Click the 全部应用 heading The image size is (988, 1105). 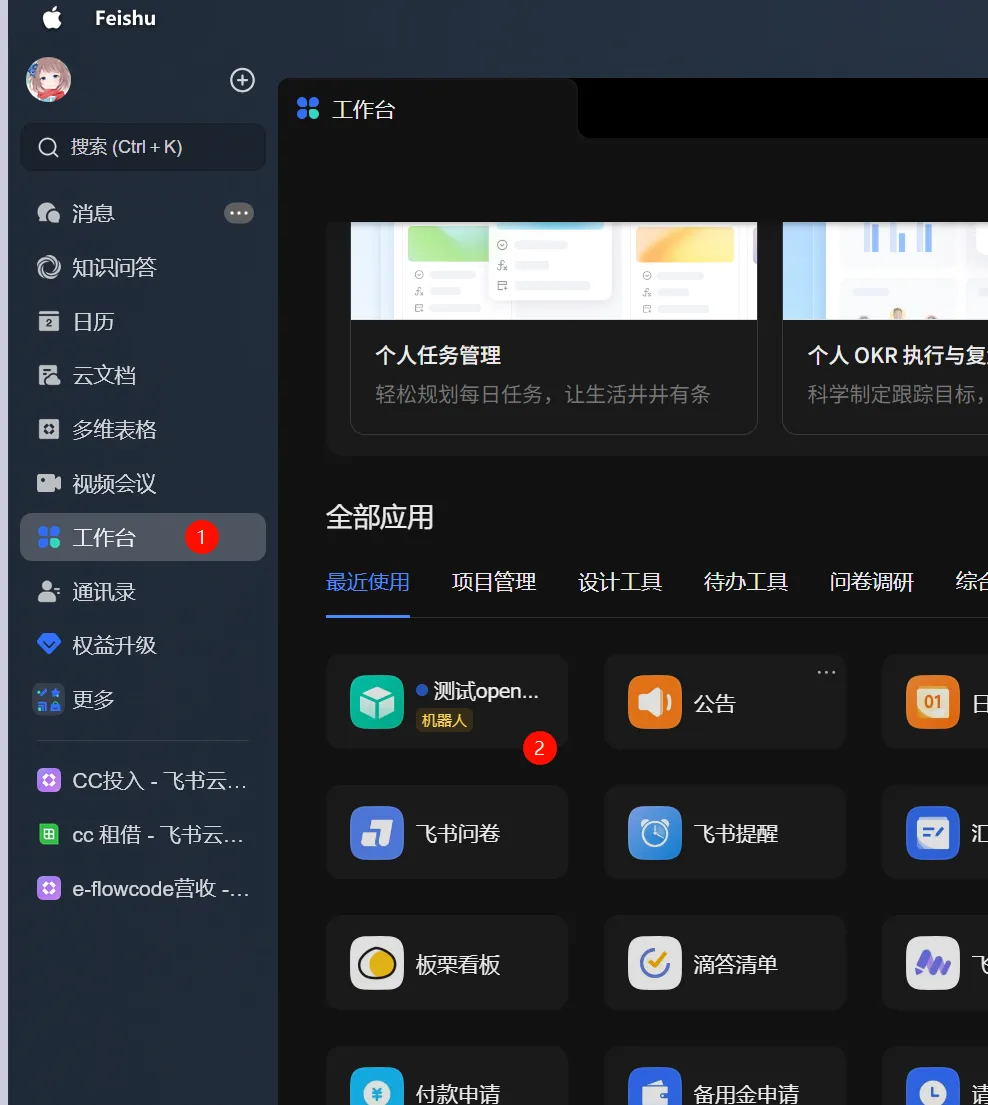click(x=380, y=517)
